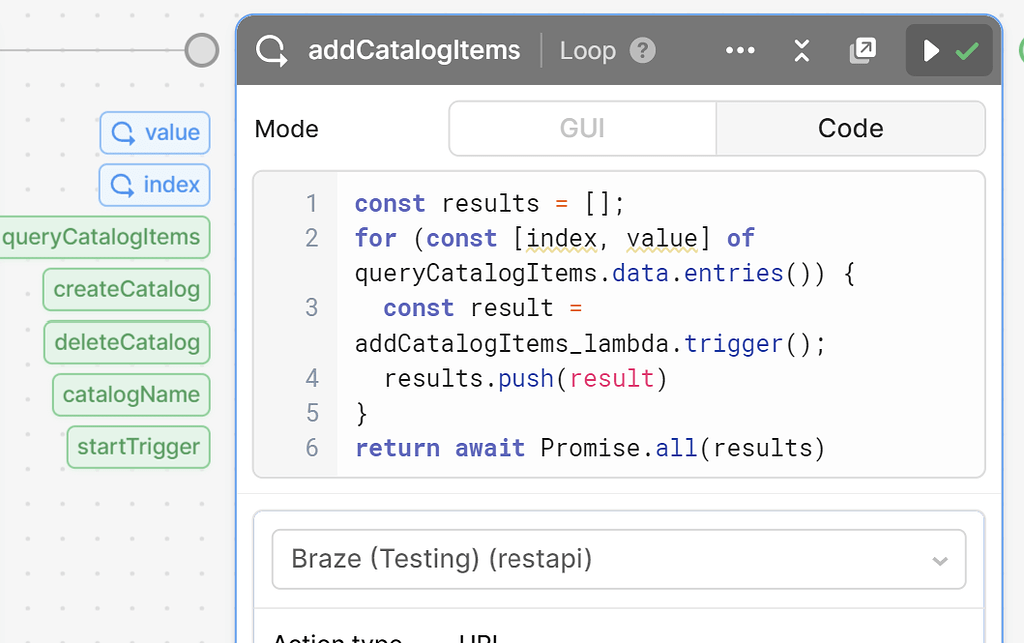The height and width of the screenshot is (643, 1024).
Task: Click the loop icon beside addCatalogItems title
Action: point(270,50)
